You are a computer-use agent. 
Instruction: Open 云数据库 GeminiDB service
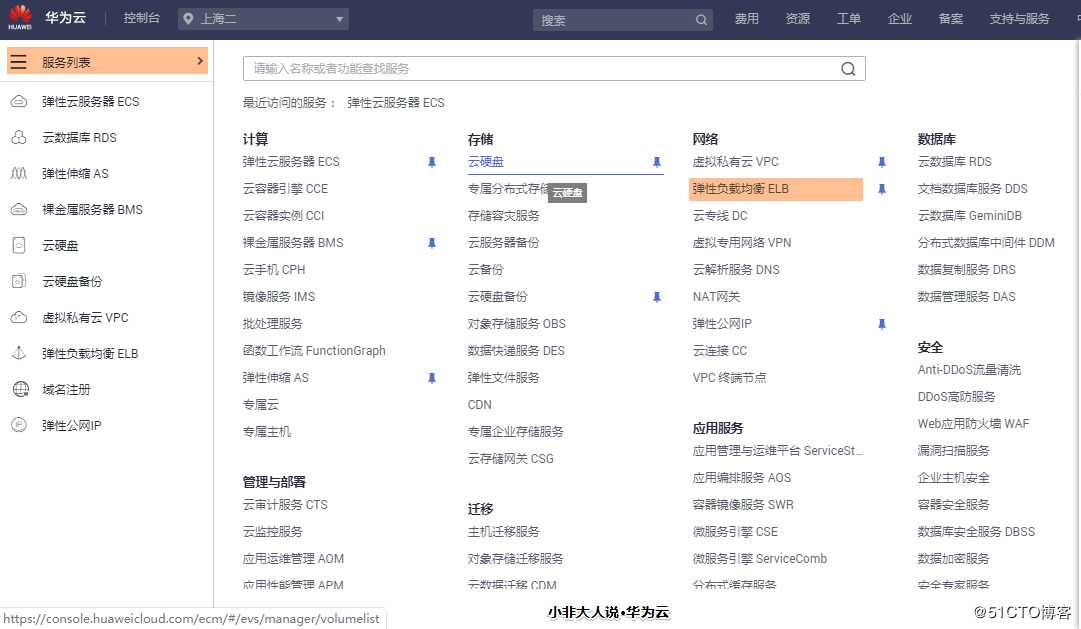coord(969,216)
